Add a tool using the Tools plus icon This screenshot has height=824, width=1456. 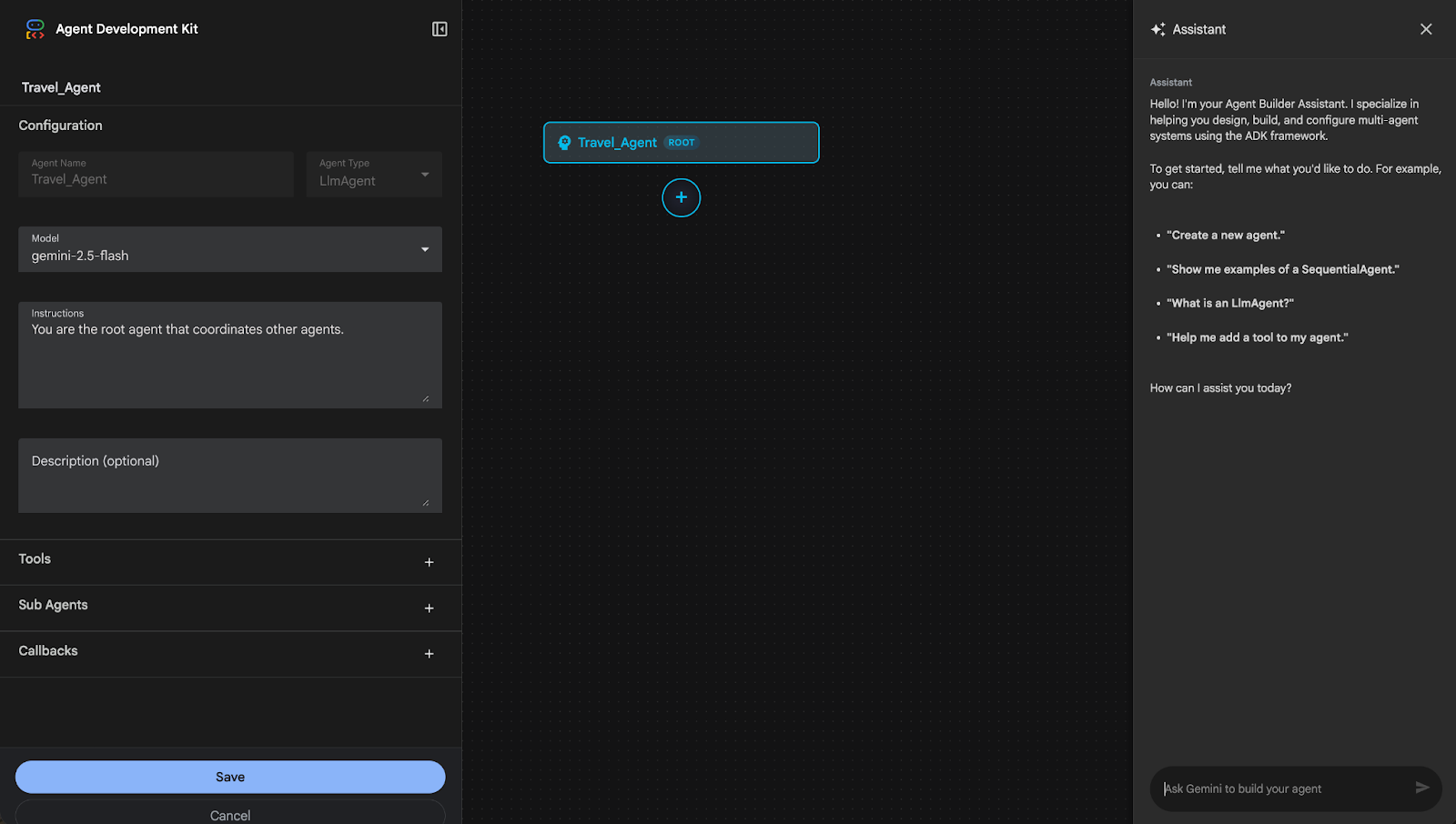click(x=429, y=562)
